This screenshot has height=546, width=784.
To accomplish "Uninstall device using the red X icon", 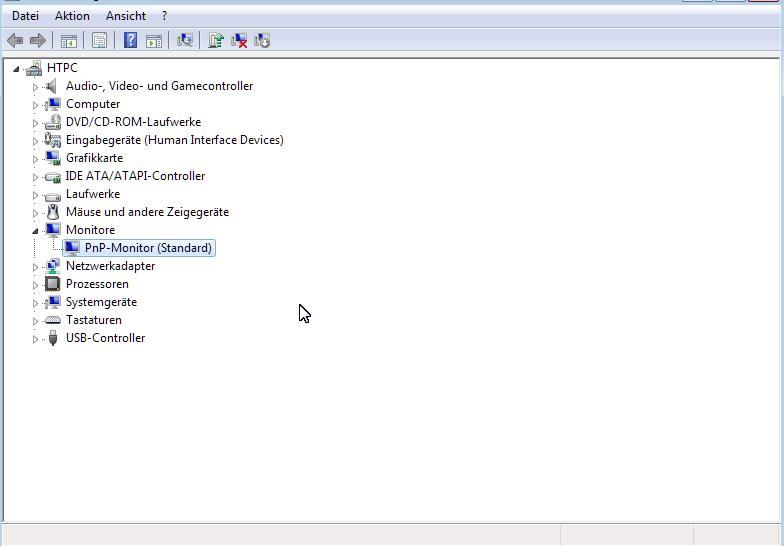I will pos(239,40).
